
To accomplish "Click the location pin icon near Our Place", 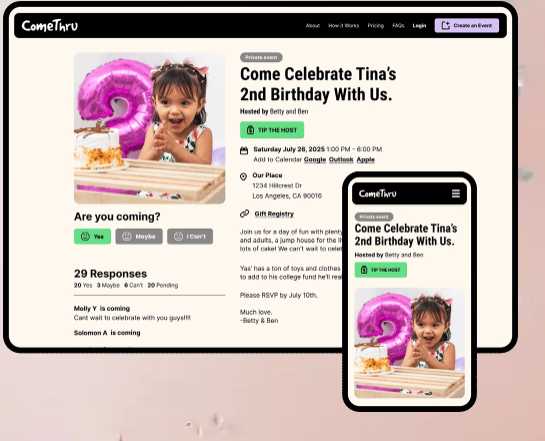I will [x=243, y=177].
